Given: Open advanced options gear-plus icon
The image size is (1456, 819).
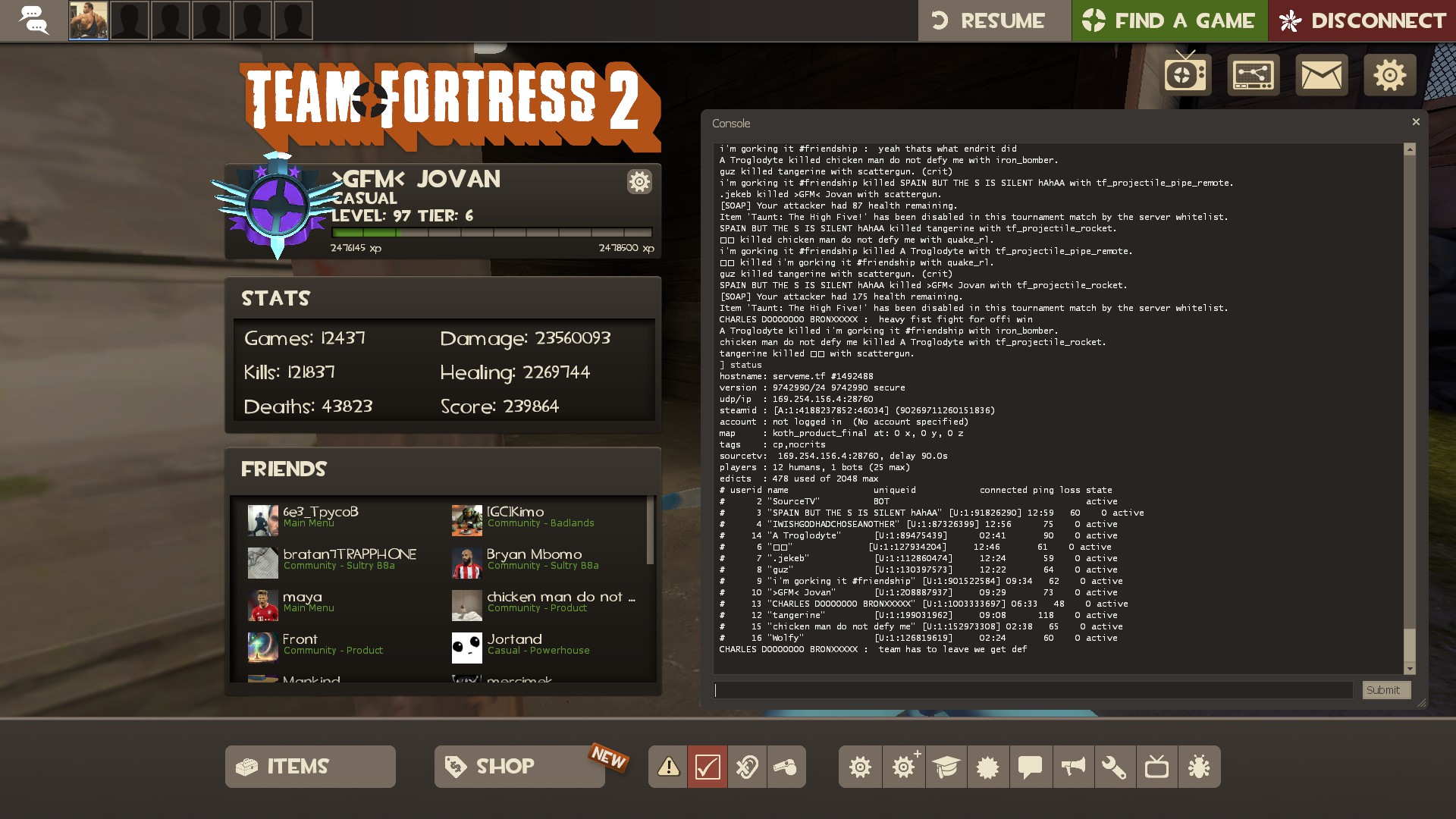Looking at the screenshot, I should coord(903,767).
